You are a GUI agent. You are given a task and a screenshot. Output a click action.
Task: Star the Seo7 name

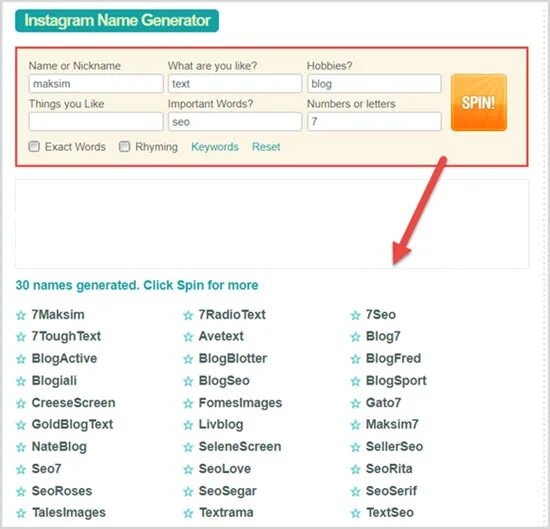click(x=21, y=469)
